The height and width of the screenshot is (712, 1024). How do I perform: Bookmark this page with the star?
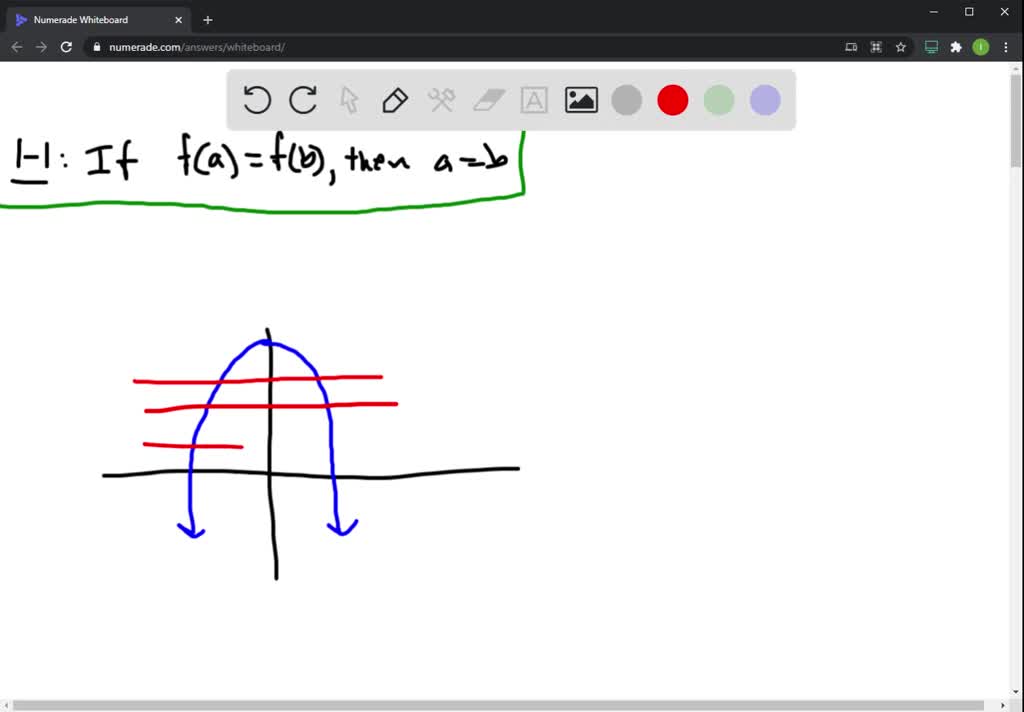point(901,47)
